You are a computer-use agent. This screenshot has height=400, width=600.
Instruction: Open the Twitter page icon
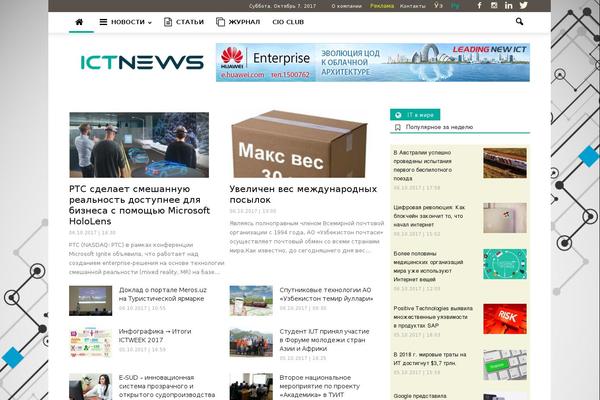click(523, 5)
